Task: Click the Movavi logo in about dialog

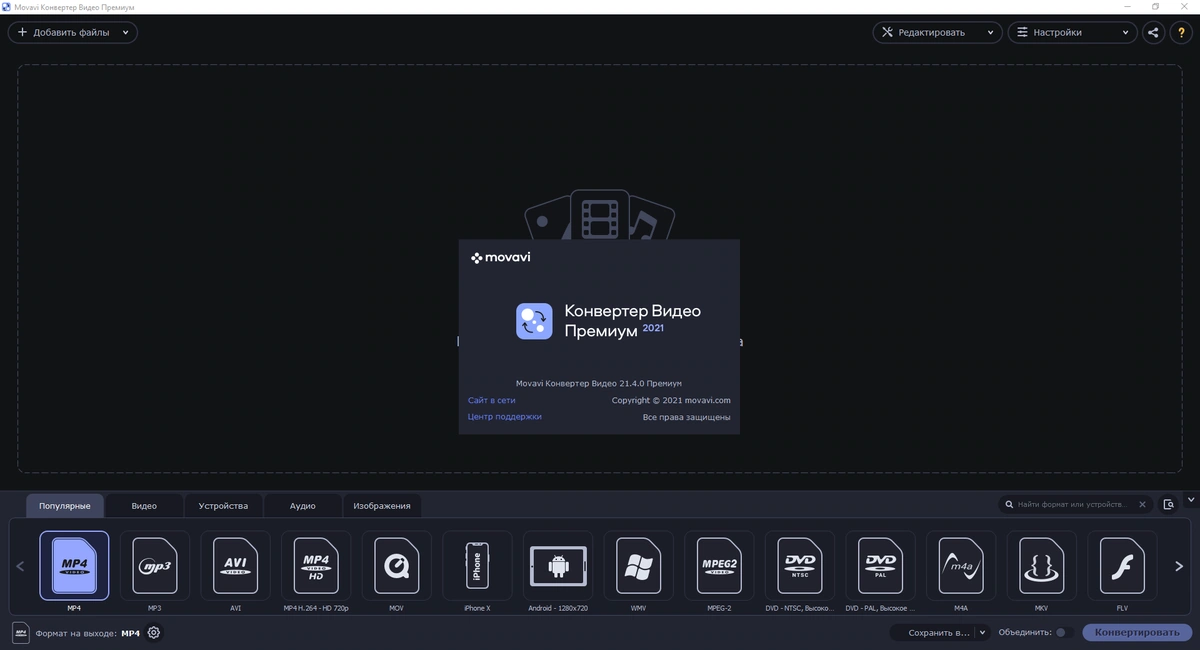Action: [500, 257]
